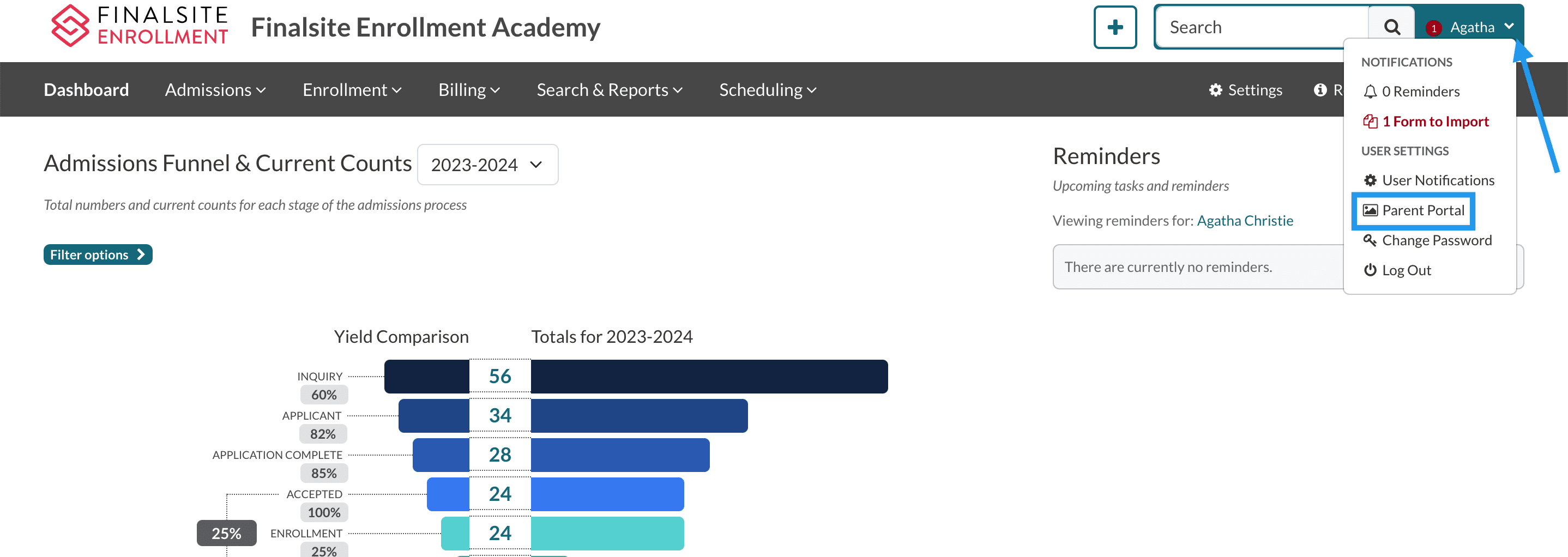Log Out using the power icon item

pyautogui.click(x=1397, y=270)
